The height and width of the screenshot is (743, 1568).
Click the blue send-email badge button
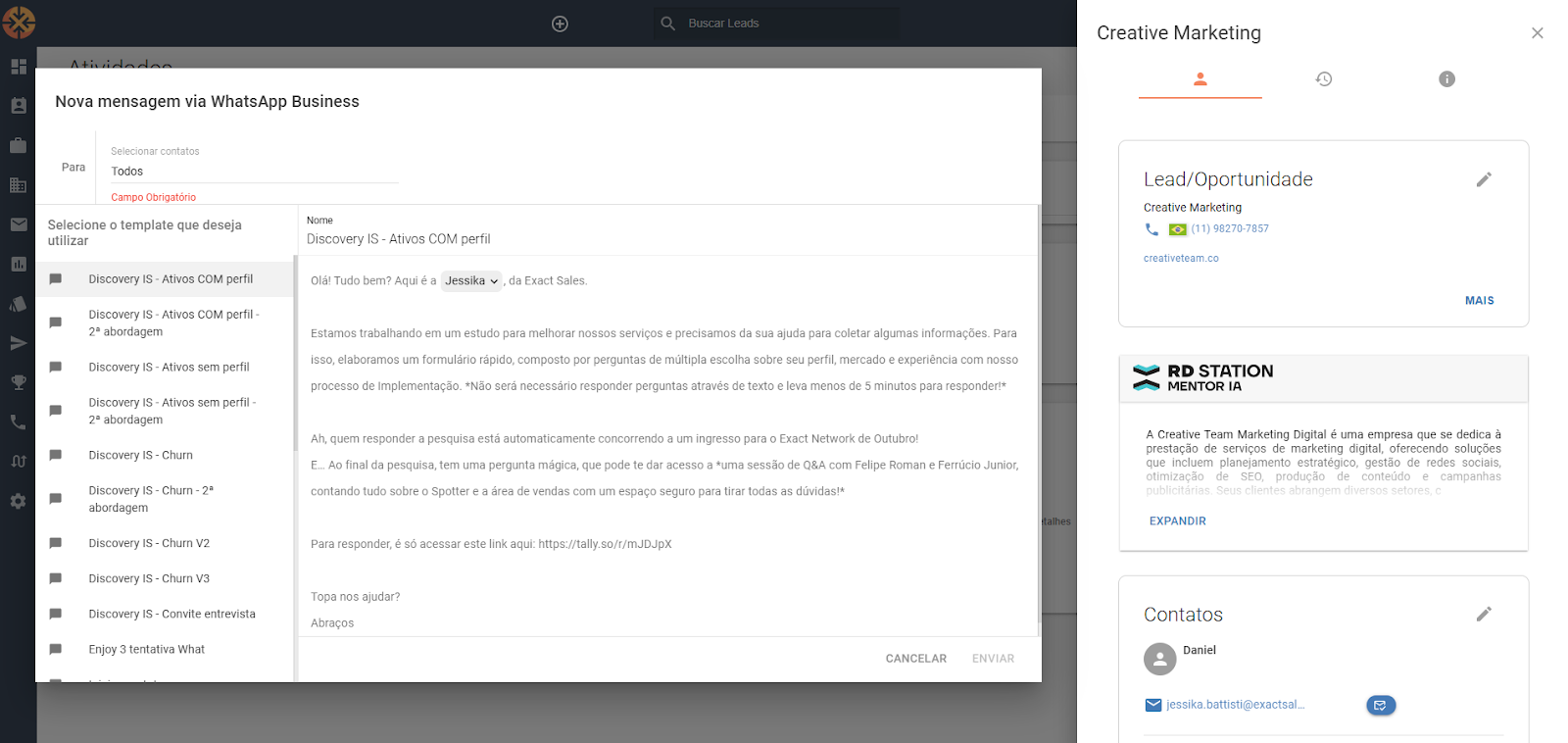[1381, 705]
